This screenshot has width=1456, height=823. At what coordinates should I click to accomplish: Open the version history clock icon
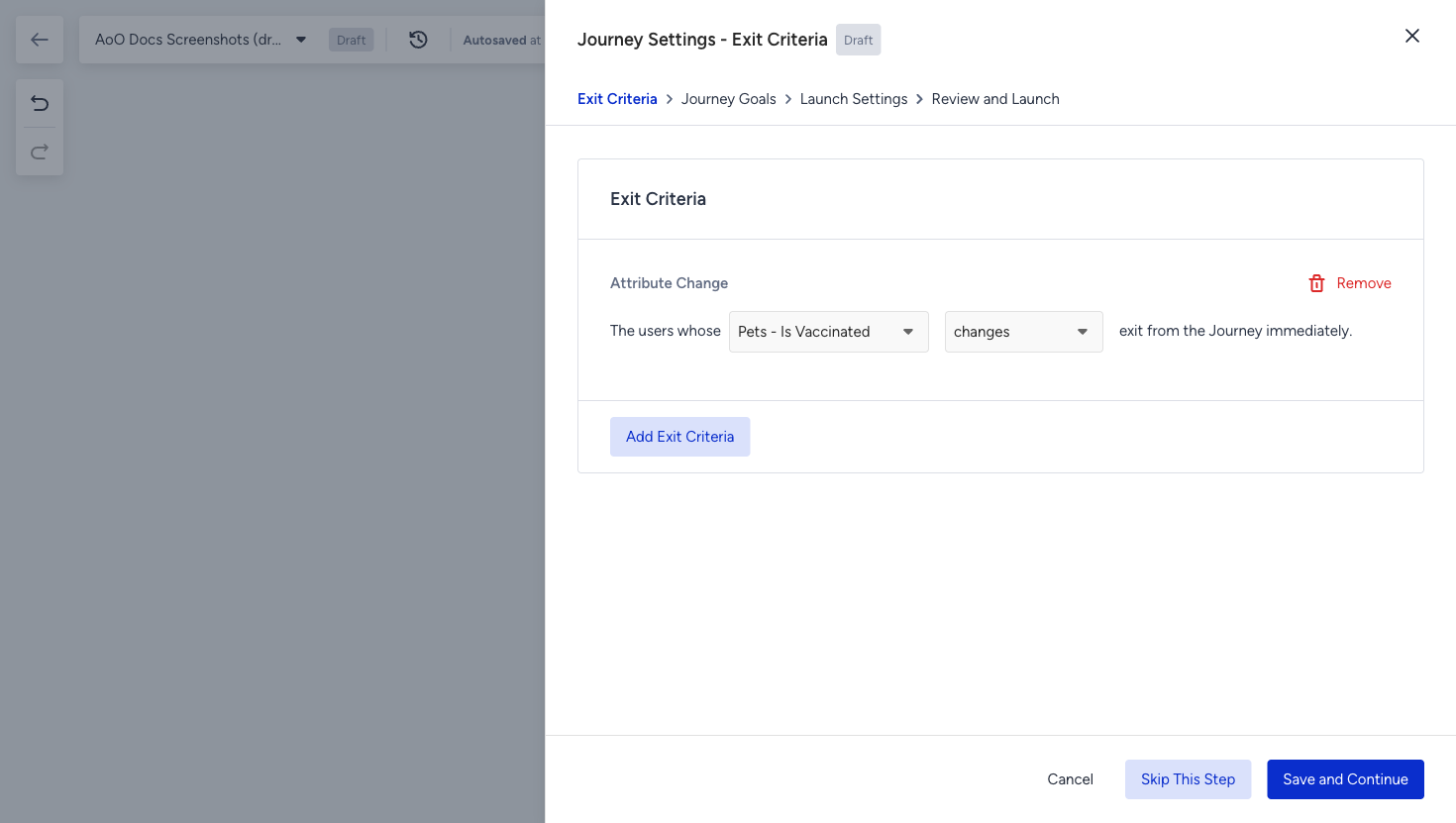(x=418, y=40)
